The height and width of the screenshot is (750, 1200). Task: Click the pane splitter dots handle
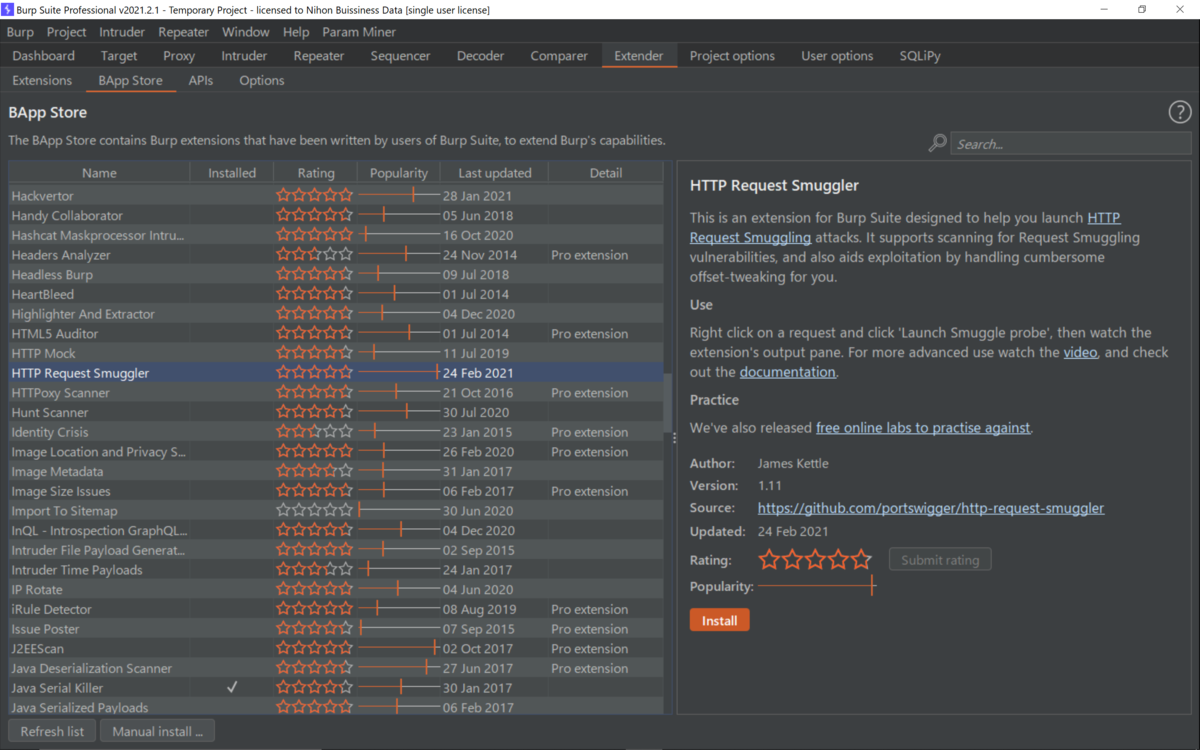pyautogui.click(x=674, y=437)
